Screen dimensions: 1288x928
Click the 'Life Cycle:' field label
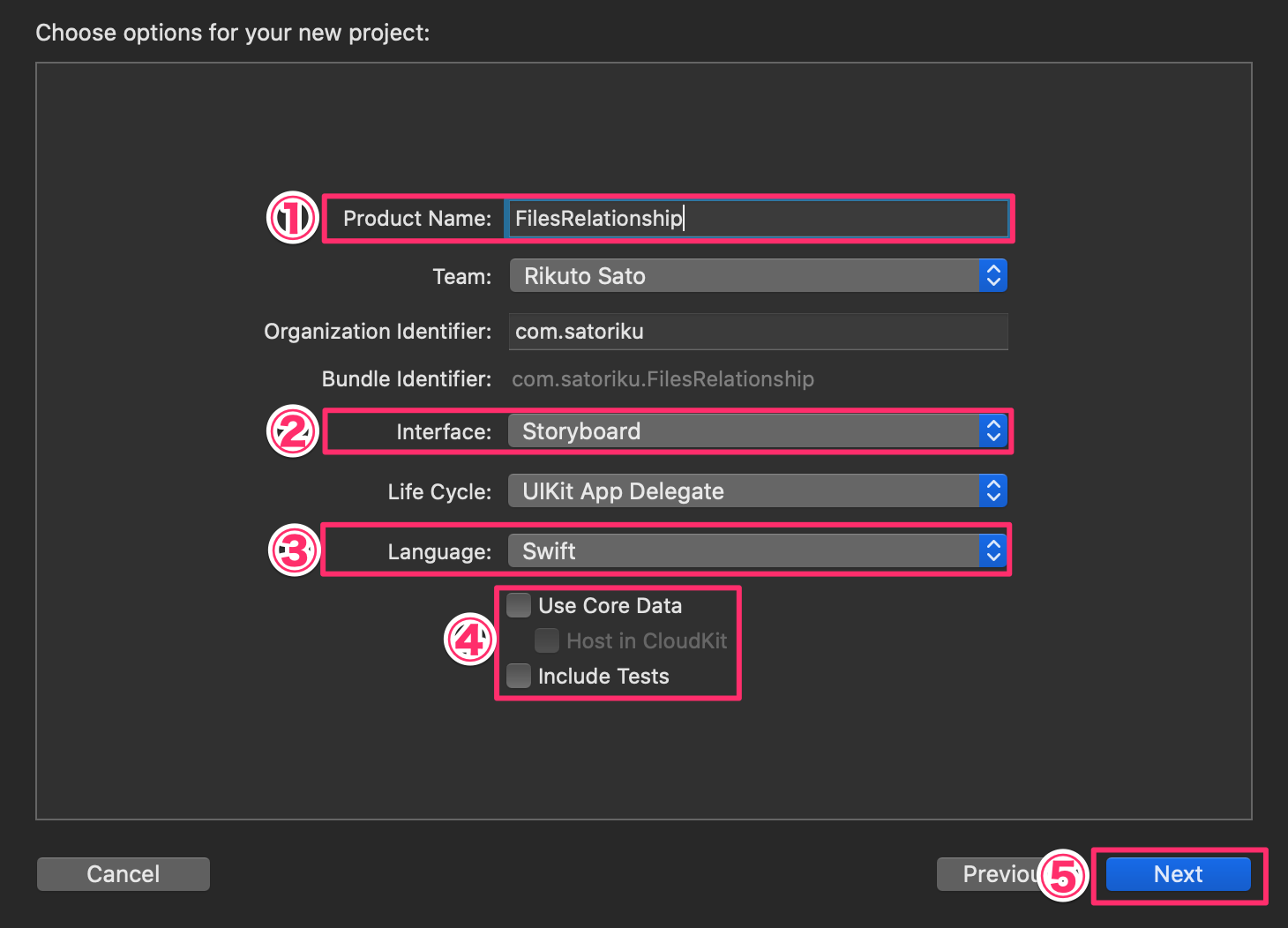[439, 492]
